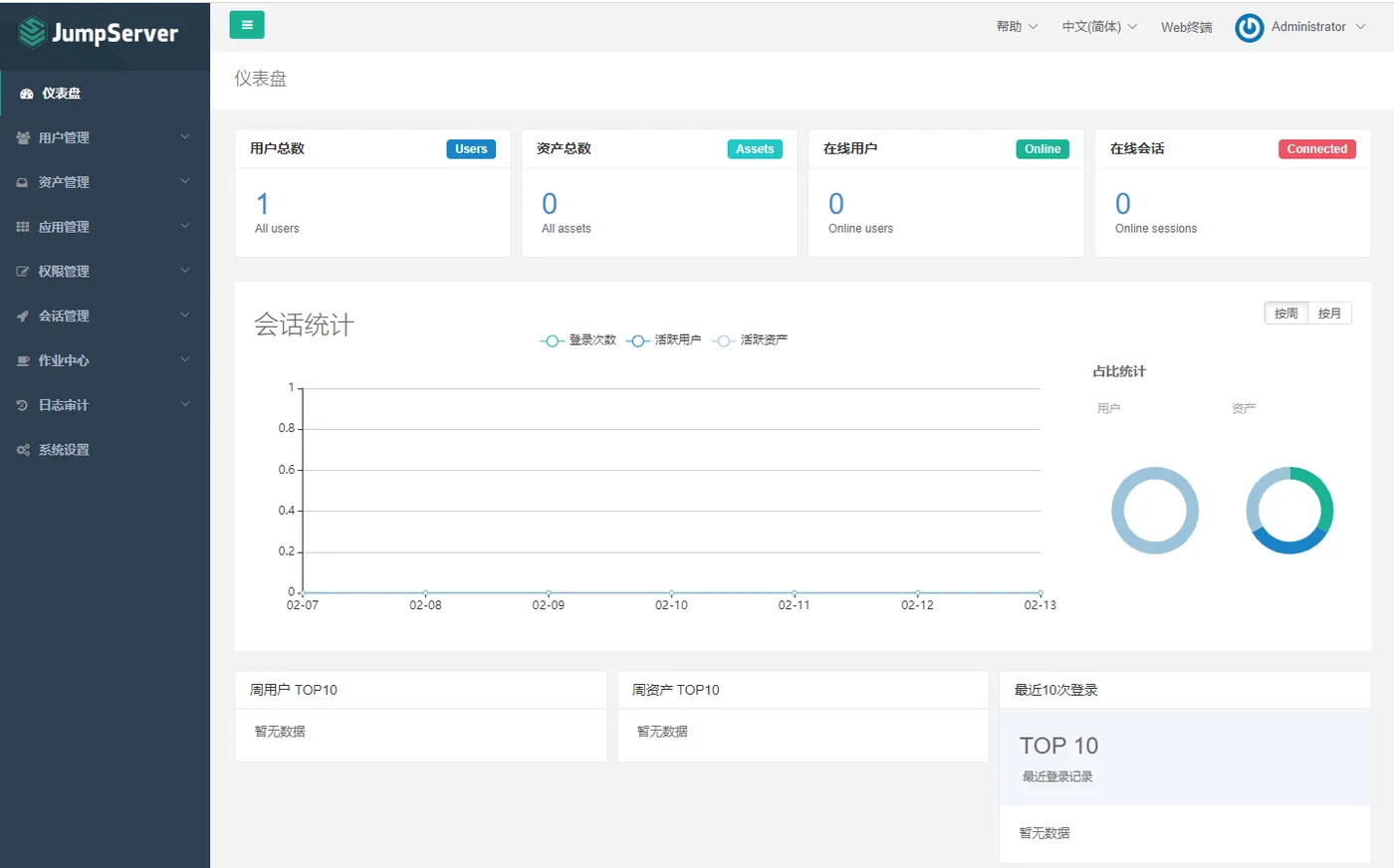Open 系统设置 sidebar menu item
The image size is (1394, 868).
click(x=106, y=450)
